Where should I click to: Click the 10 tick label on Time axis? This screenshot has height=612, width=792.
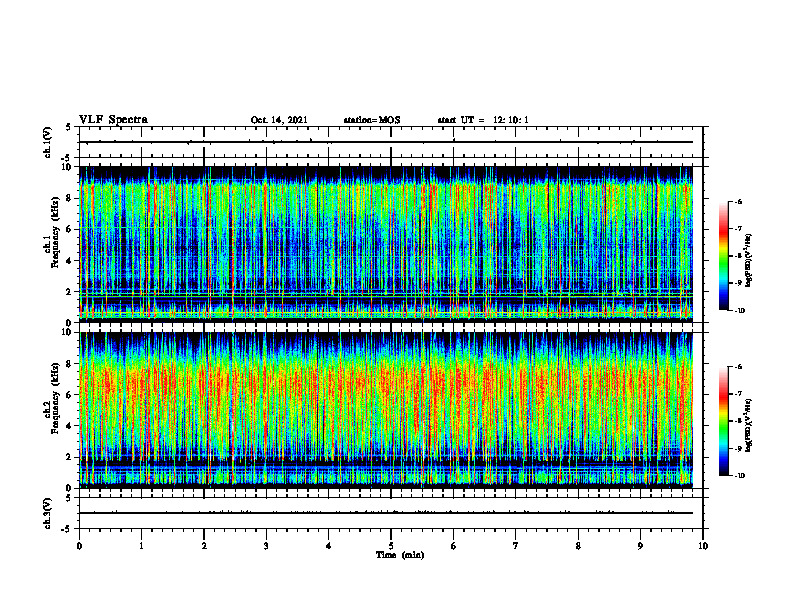tap(703, 546)
